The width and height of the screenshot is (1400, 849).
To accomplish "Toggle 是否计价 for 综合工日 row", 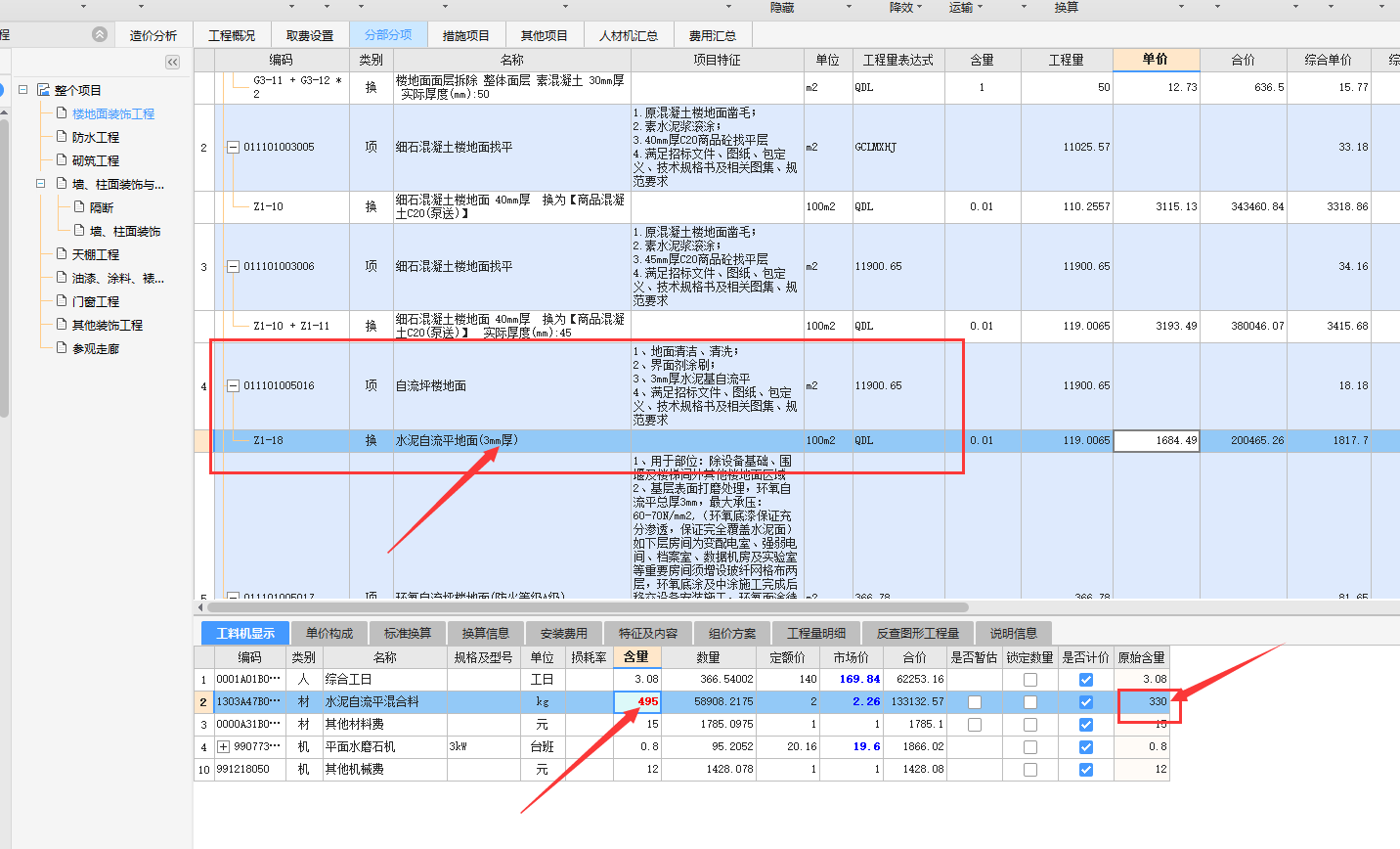I will coord(1085,680).
